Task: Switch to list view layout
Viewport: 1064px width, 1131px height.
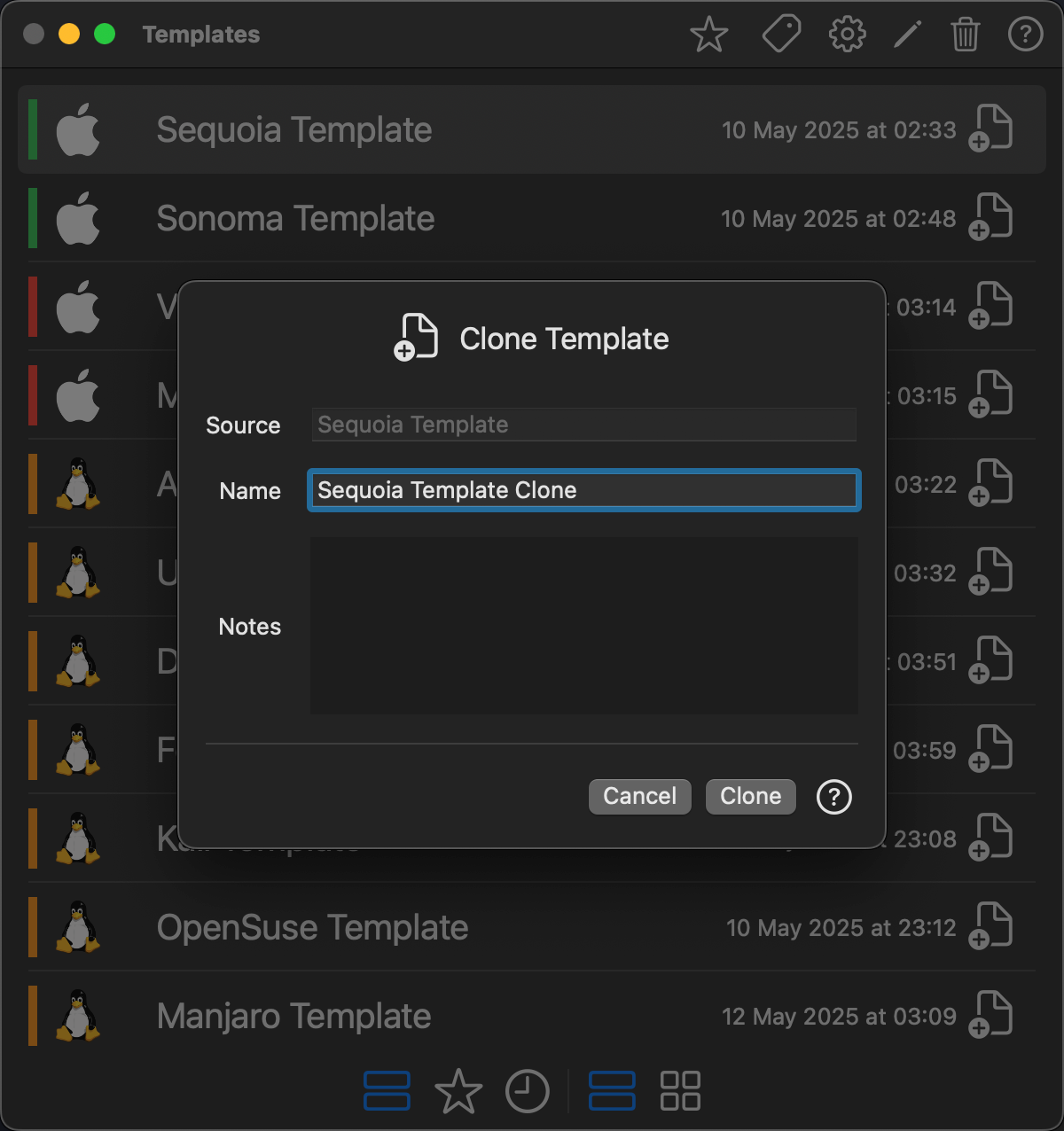Action: (612, 1091)
